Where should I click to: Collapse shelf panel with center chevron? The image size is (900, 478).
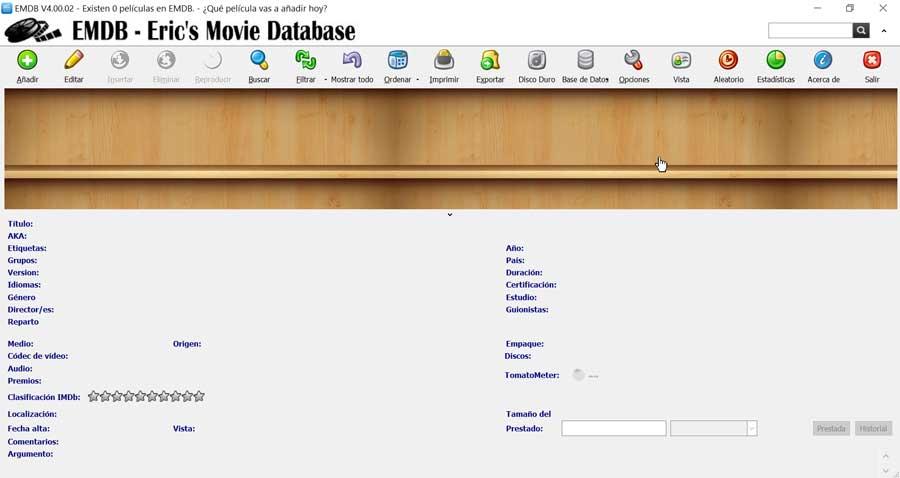tap(449, 215)
